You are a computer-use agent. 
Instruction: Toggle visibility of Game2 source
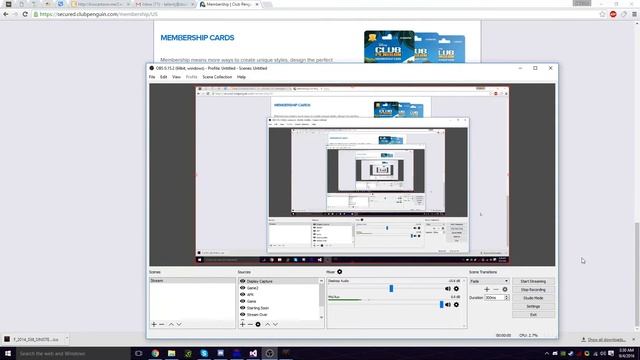click(x=242, y=288)
